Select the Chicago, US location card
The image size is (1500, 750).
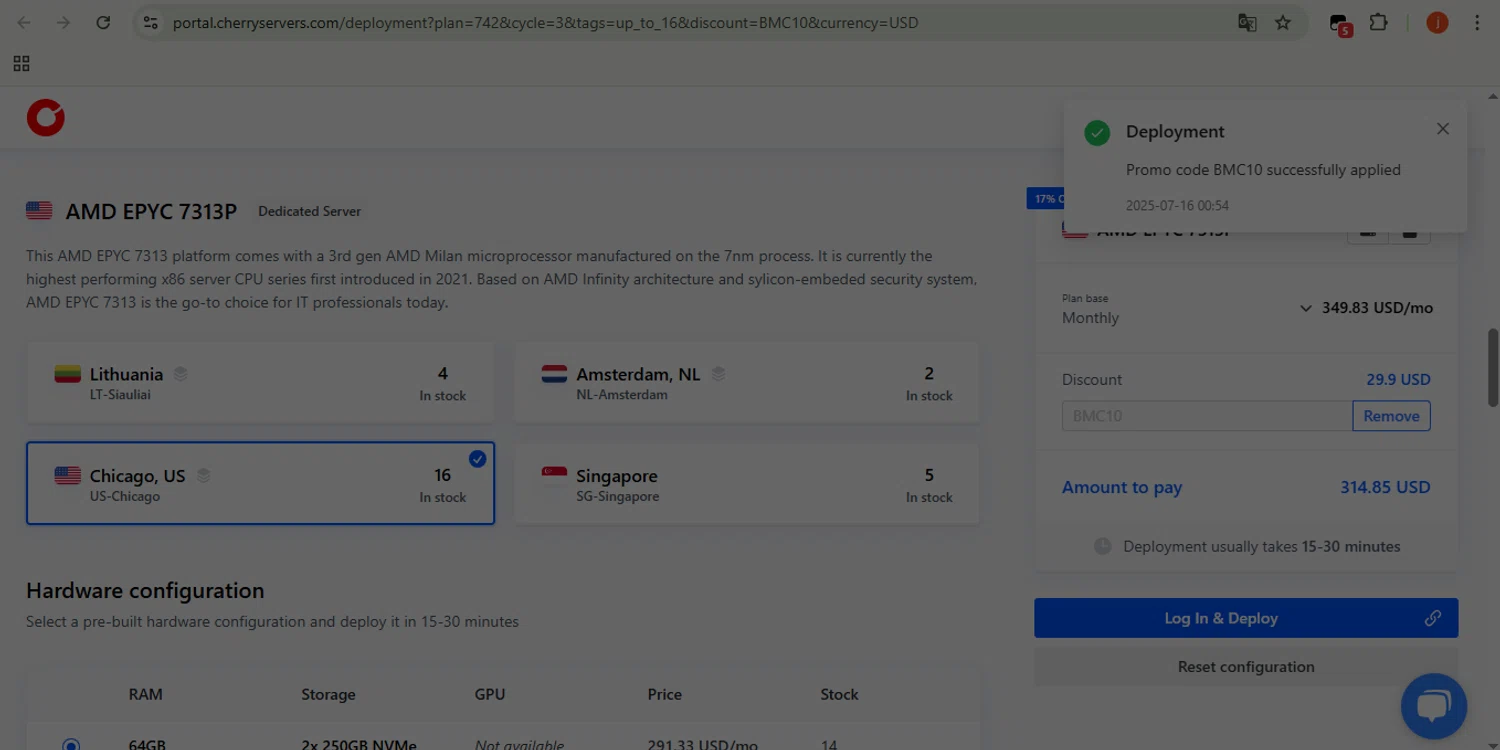[x=260, y=483]
